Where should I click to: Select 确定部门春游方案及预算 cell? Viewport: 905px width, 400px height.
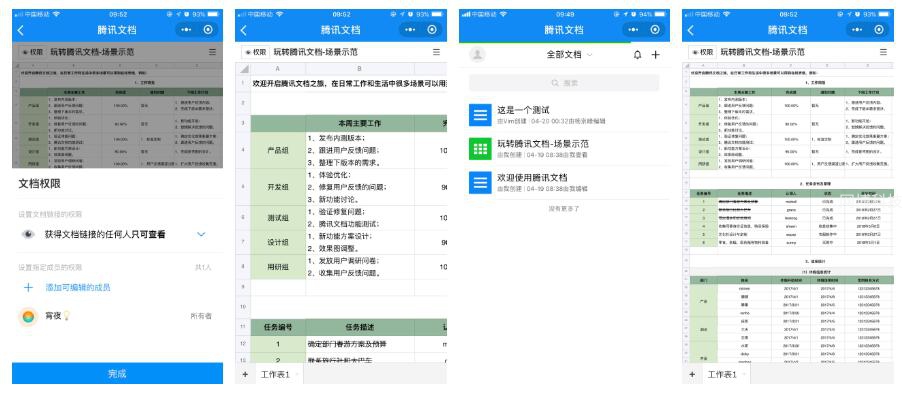pyautogui.click(x=359, y=344)
